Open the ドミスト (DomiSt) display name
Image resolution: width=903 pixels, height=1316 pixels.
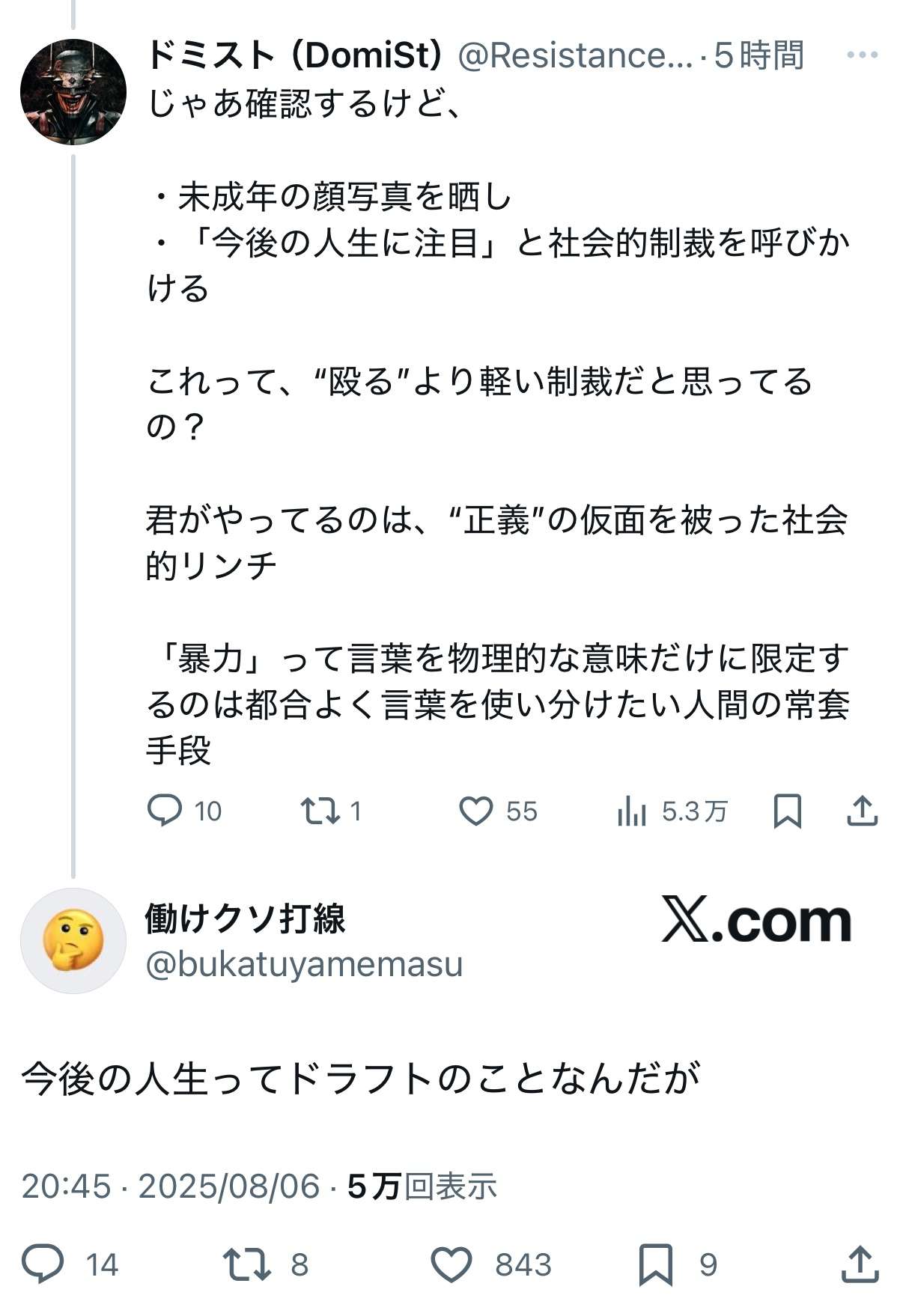(294, 55)
